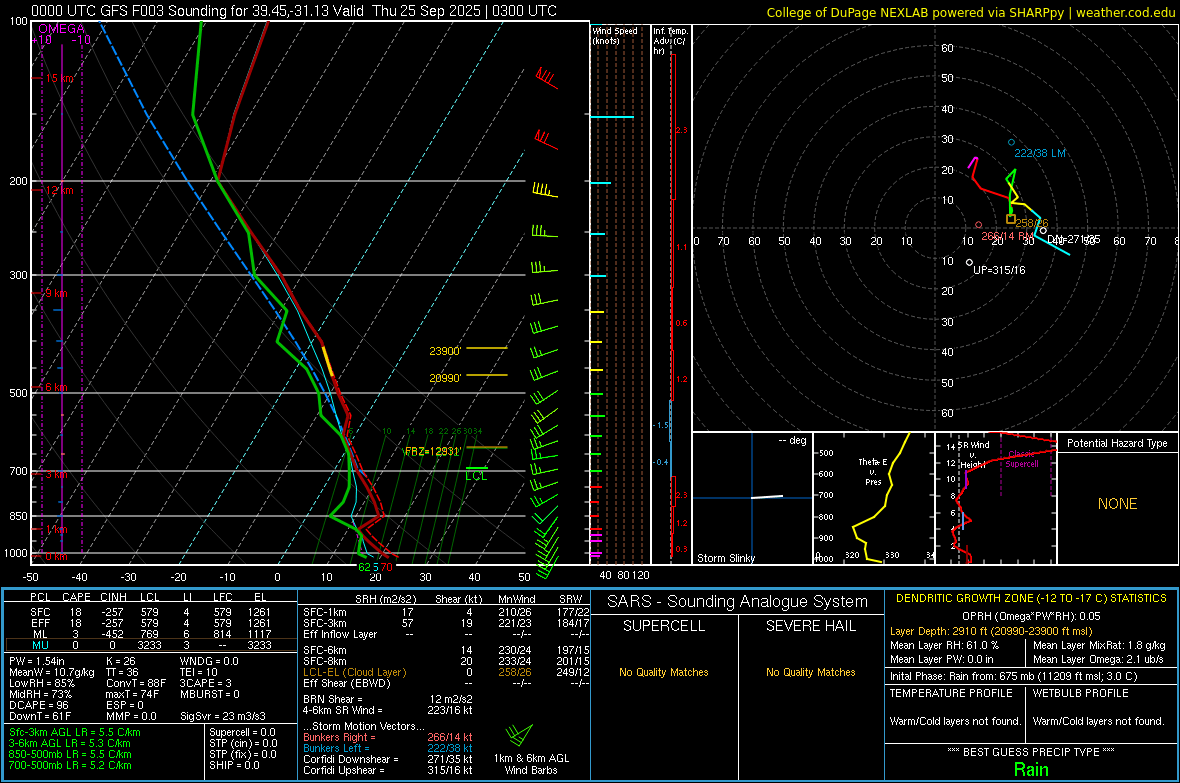Click the Bunkers Right = label
This screenshot has height=783, width=1180.
coord(339,737)
